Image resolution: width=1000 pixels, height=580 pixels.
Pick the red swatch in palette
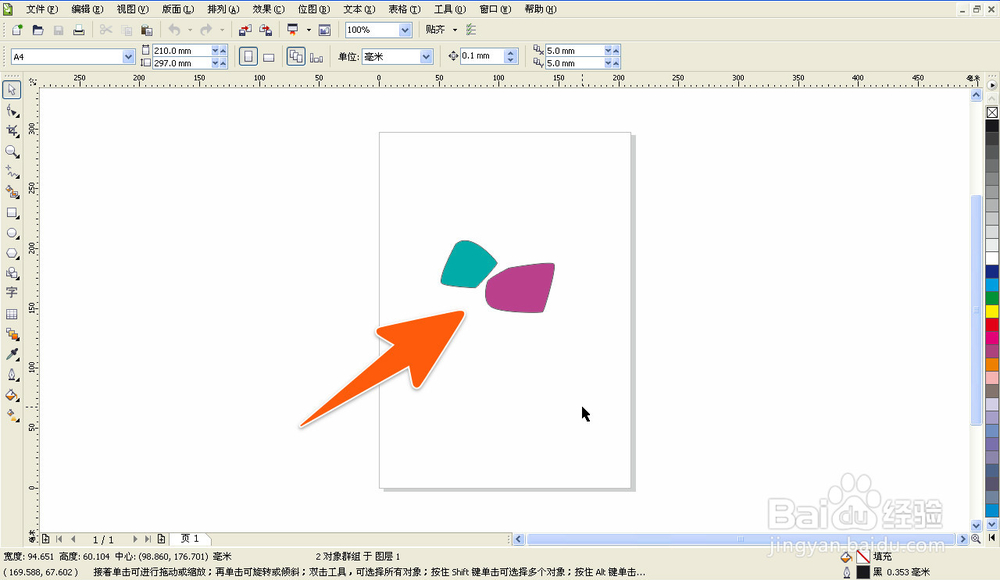[992, 324]
